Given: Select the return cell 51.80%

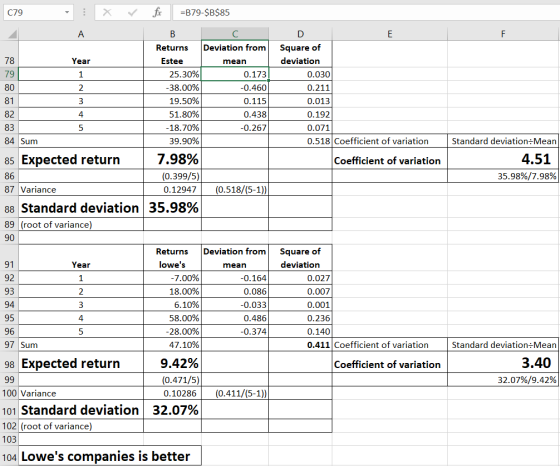Looking at the screenshot, I should click(x=172, y=115).
